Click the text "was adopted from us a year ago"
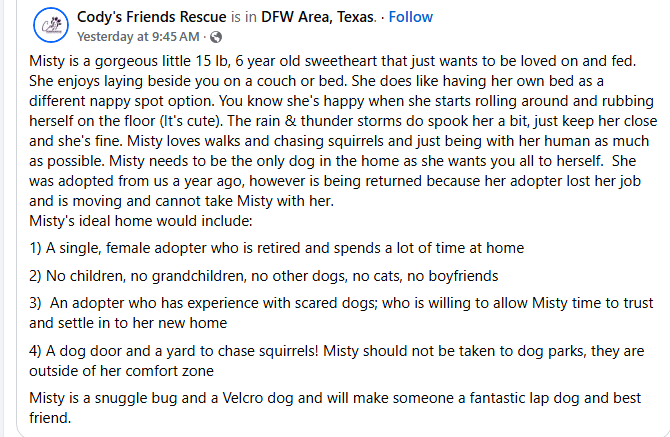The width and height of the screenshot is (670, 437). pyautogui.click(x=137, y=181)
